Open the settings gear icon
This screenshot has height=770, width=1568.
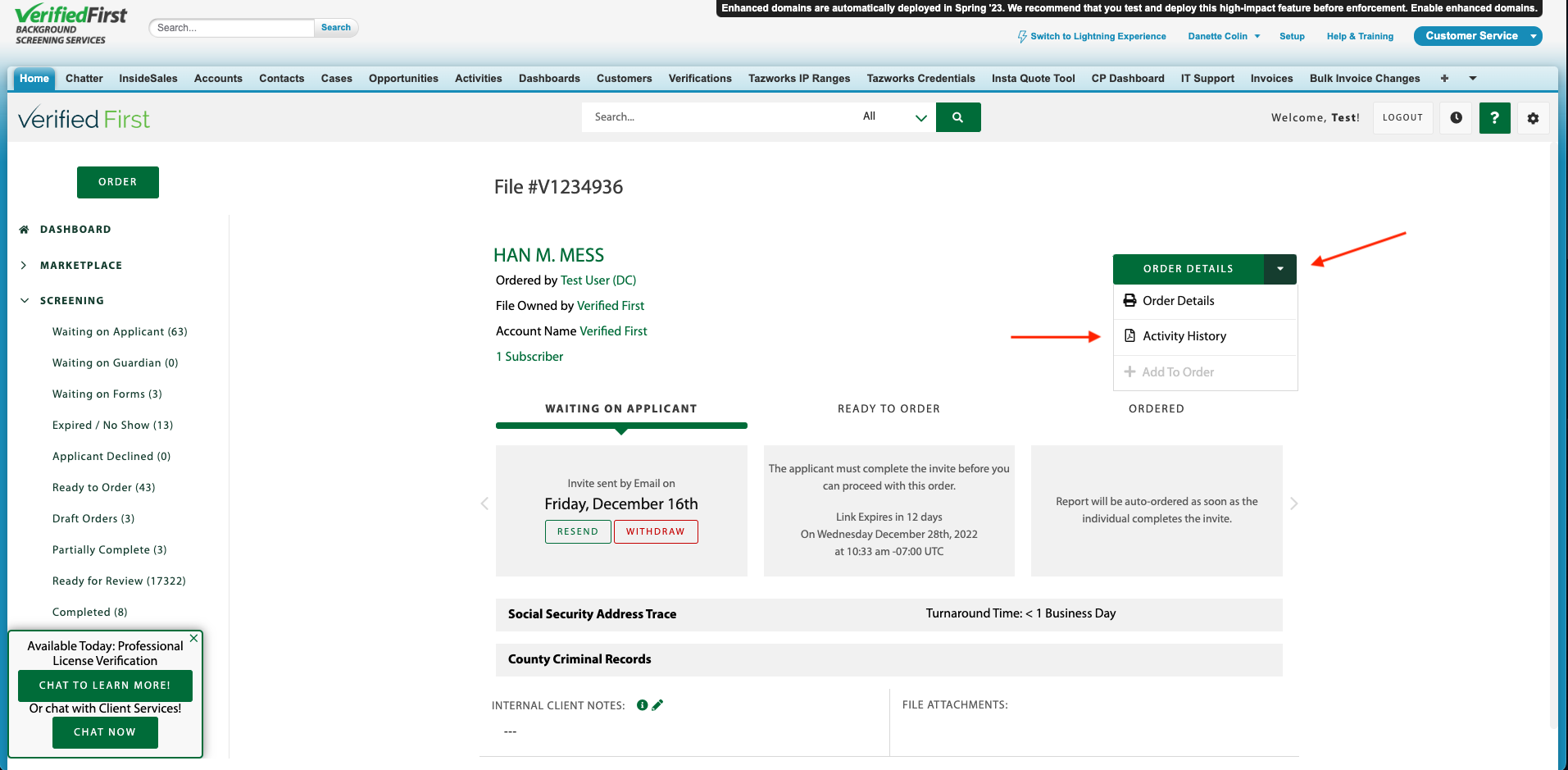pyautogui.click(x=1533, y=118)
